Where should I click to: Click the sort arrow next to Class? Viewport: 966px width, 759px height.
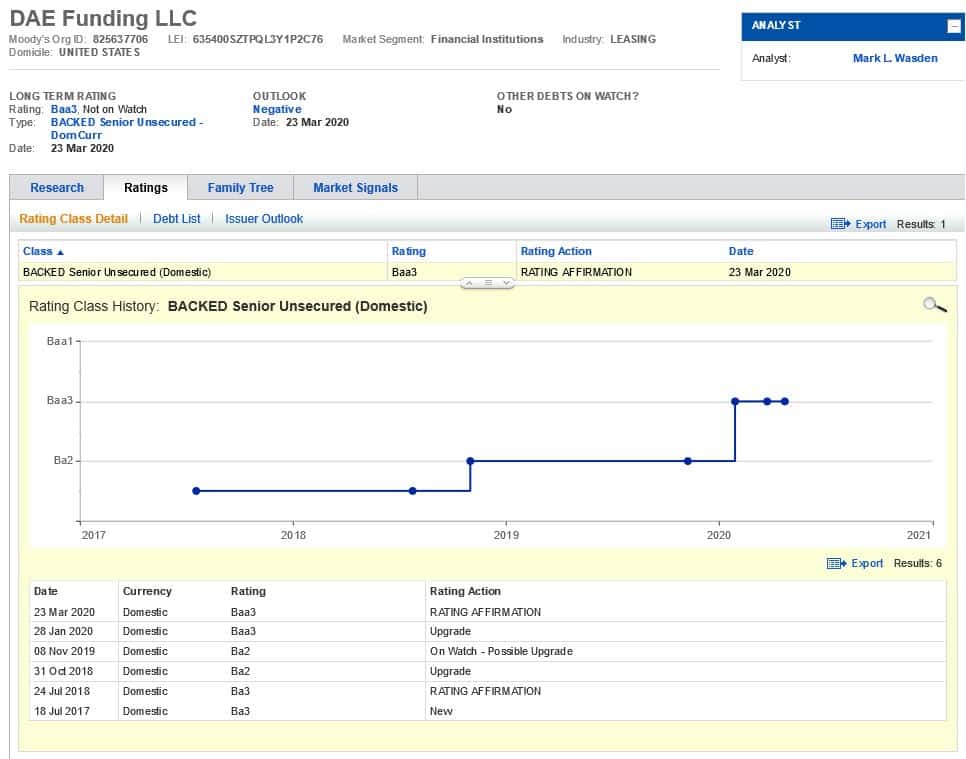coord(60,252)
